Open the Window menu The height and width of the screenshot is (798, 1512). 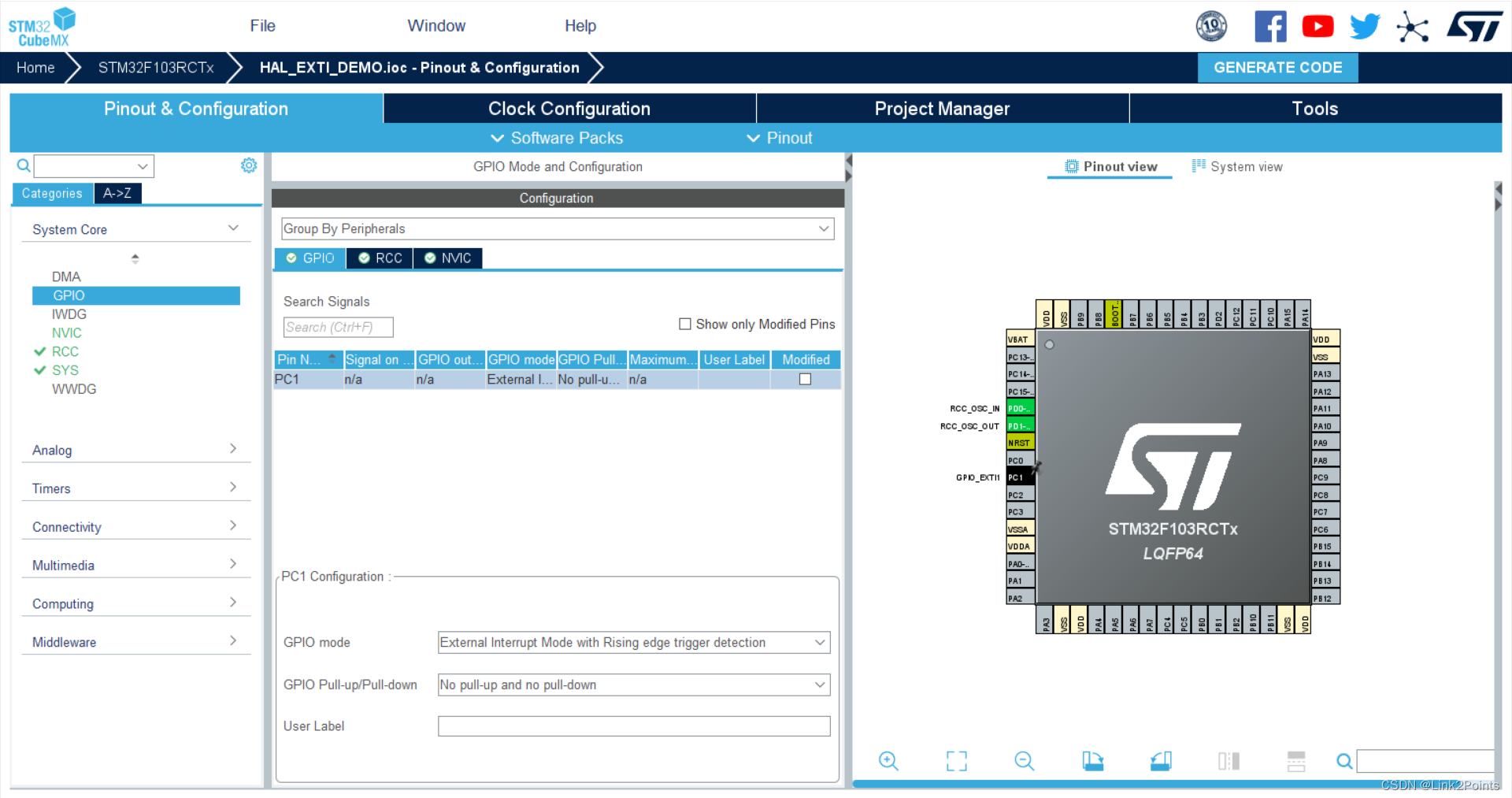(x=436, y=25)
